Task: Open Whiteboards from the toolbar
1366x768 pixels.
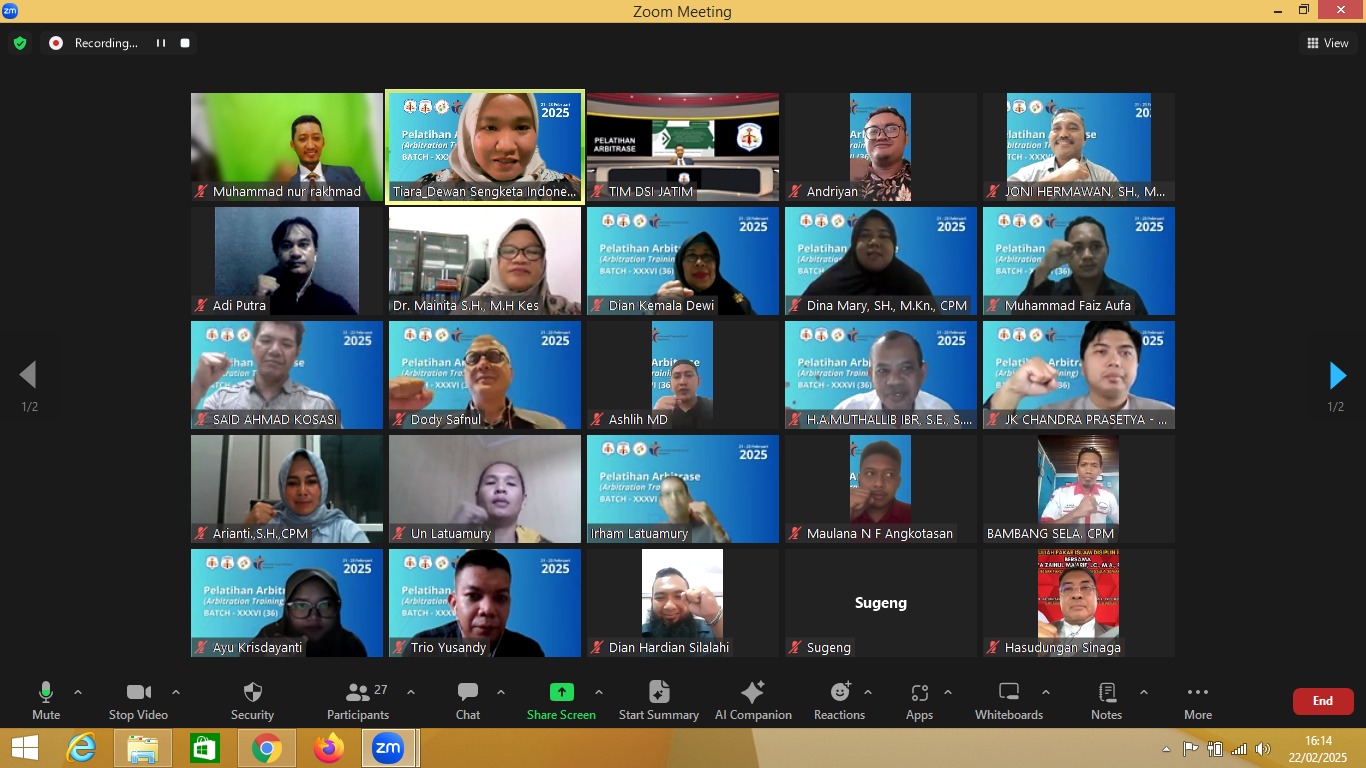Action: 1008,700
